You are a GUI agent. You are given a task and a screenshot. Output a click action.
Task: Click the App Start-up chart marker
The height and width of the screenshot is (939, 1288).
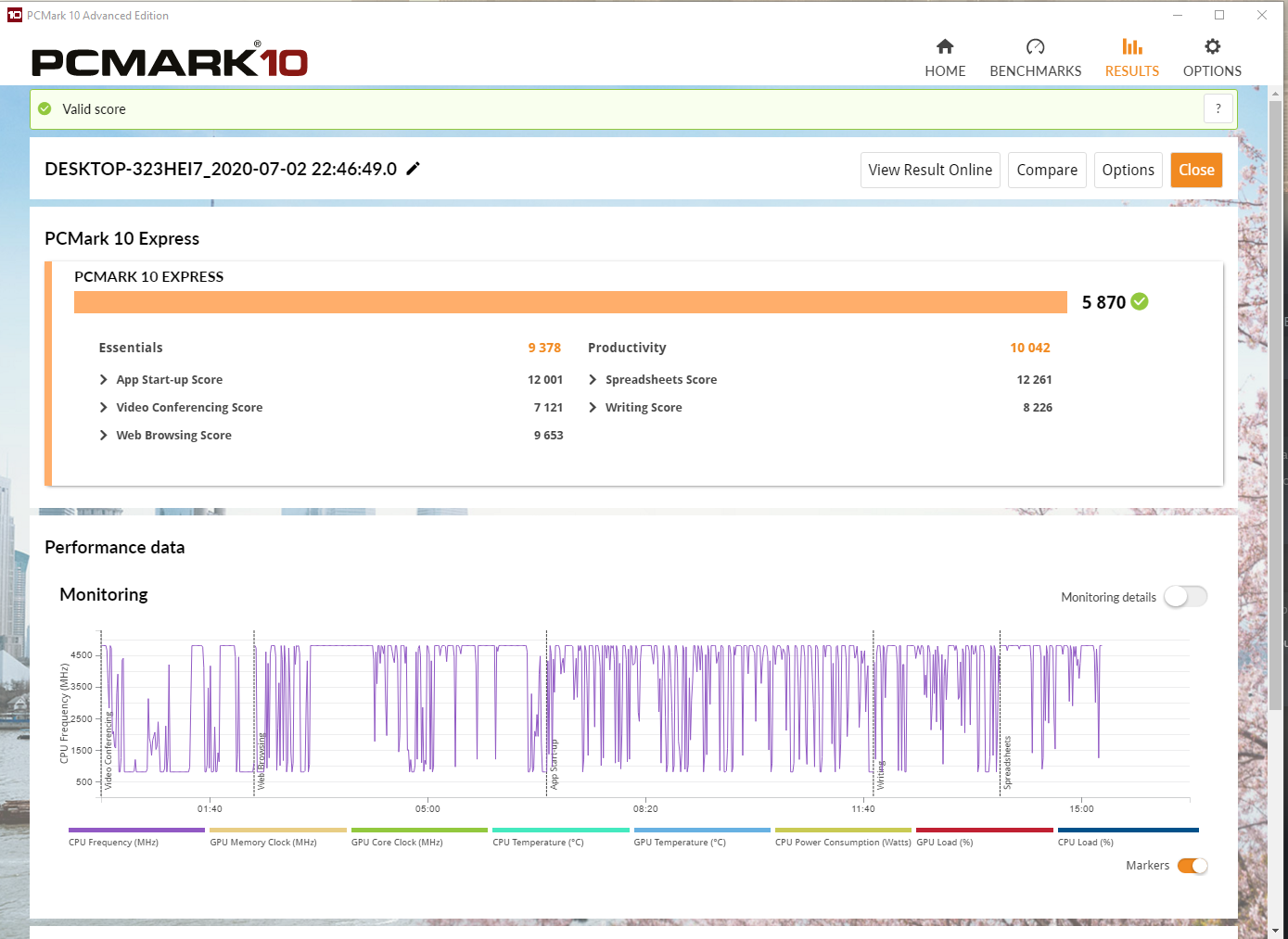click(x=554, y=764)
